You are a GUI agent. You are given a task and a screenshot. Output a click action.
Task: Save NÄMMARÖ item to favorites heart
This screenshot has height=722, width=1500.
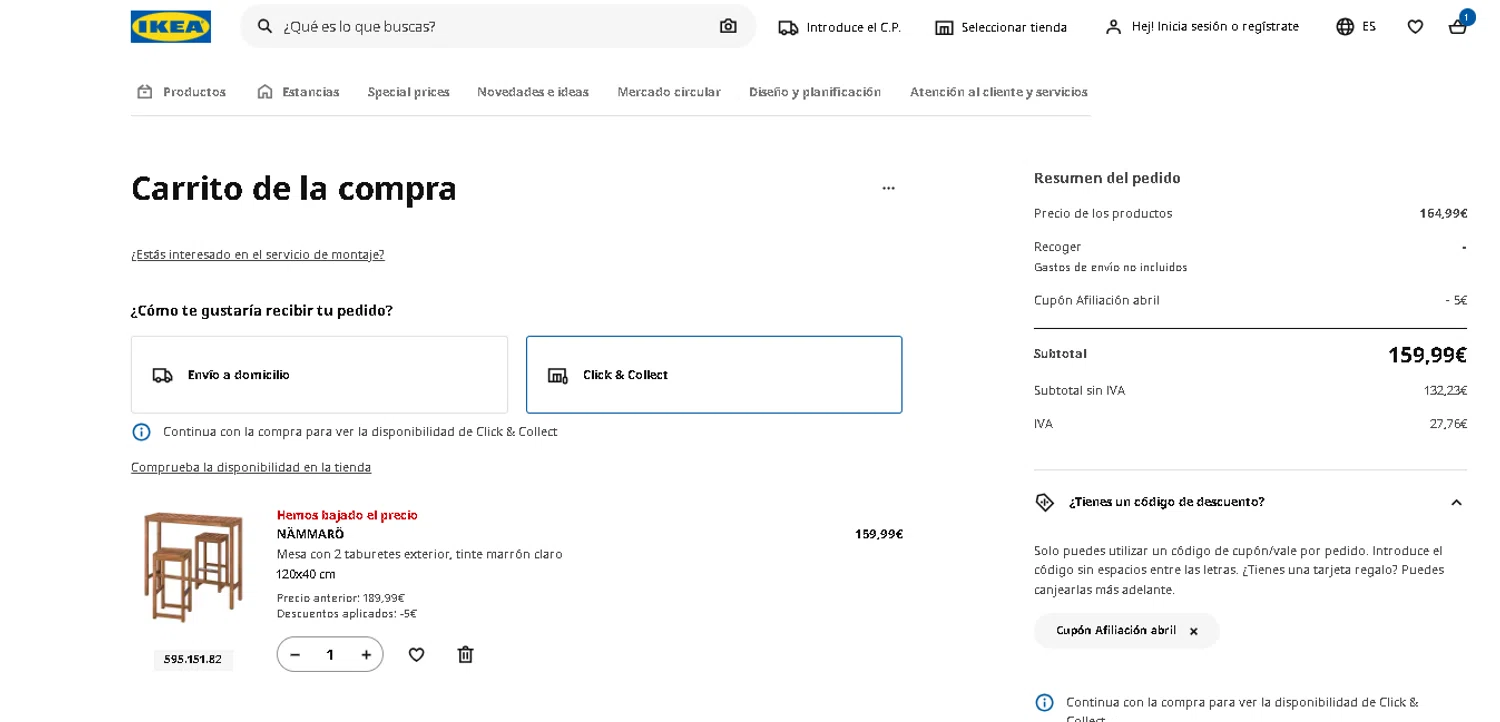tap(416, 655)
